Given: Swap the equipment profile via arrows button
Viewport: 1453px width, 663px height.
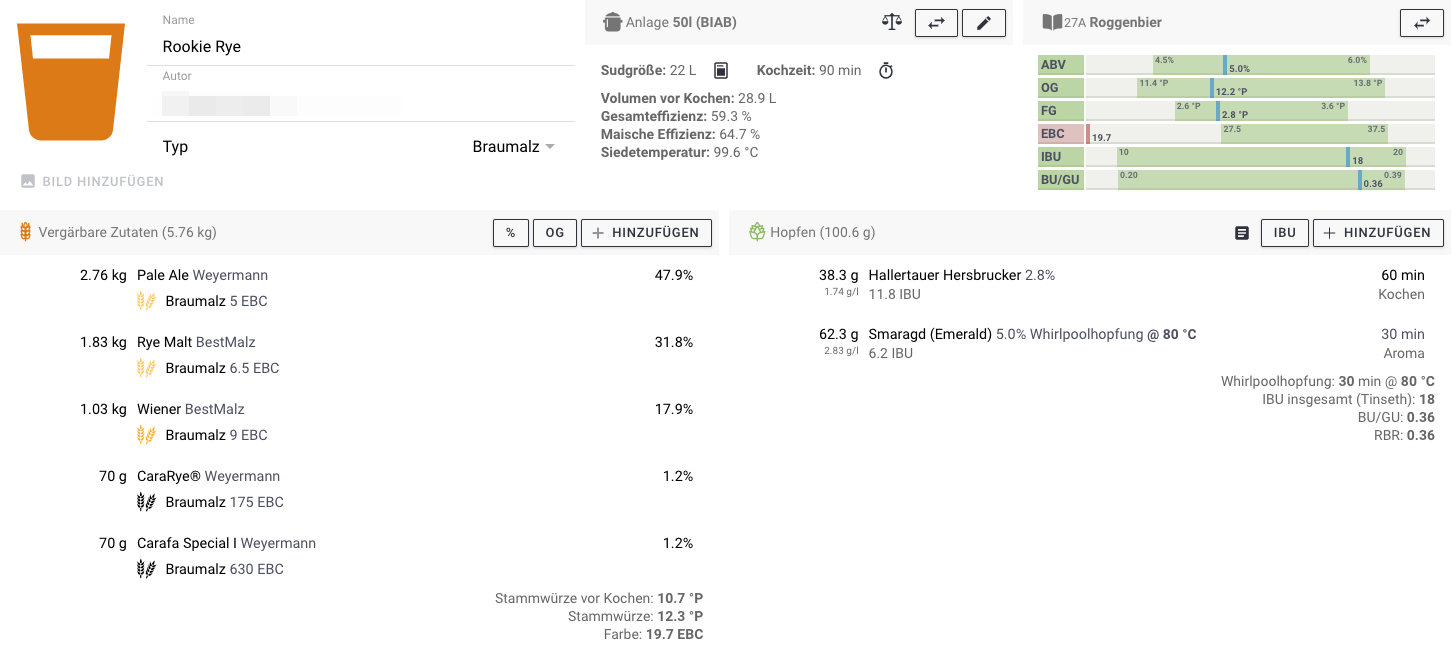Looking at the screenshot, I should (x=936, y=23).
